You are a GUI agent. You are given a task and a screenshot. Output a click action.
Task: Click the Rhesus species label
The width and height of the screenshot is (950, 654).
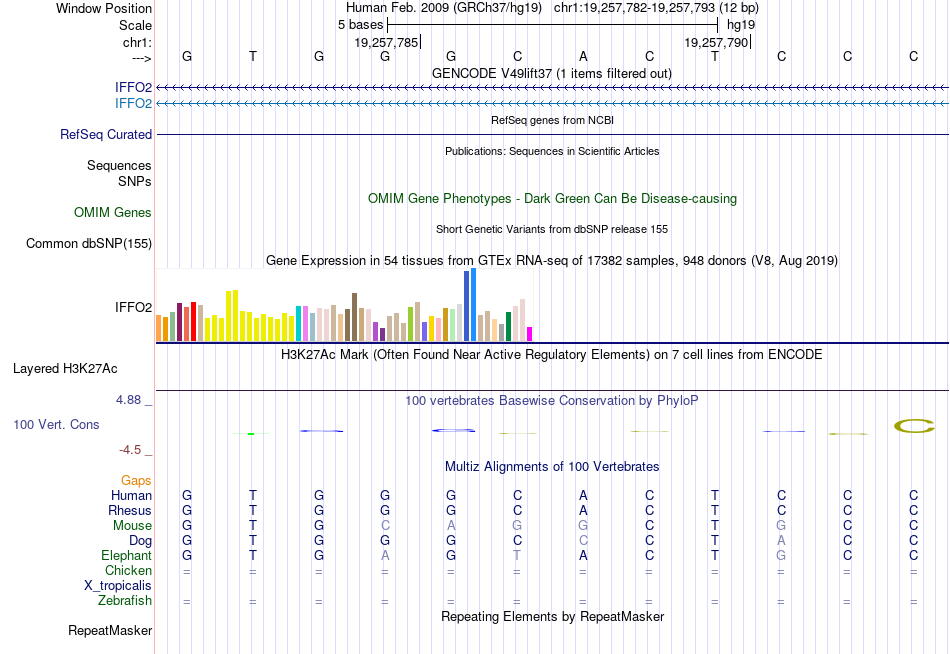tap(130, 510)
